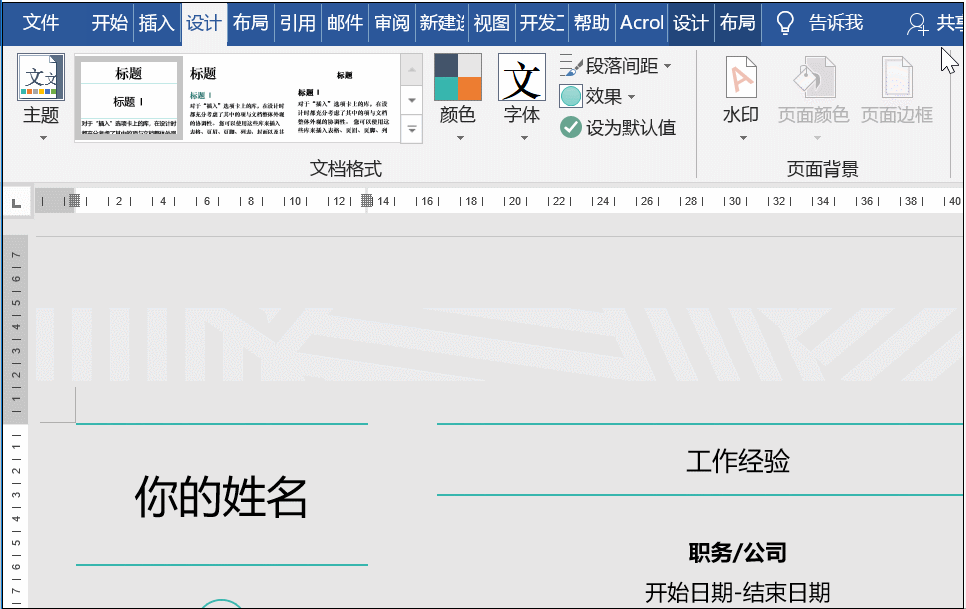The height and width of the screenshot is (609, 966).
Task: Expand the dropdown arrow under 主题
Action: pyautogui.click(x=43, y=138)
